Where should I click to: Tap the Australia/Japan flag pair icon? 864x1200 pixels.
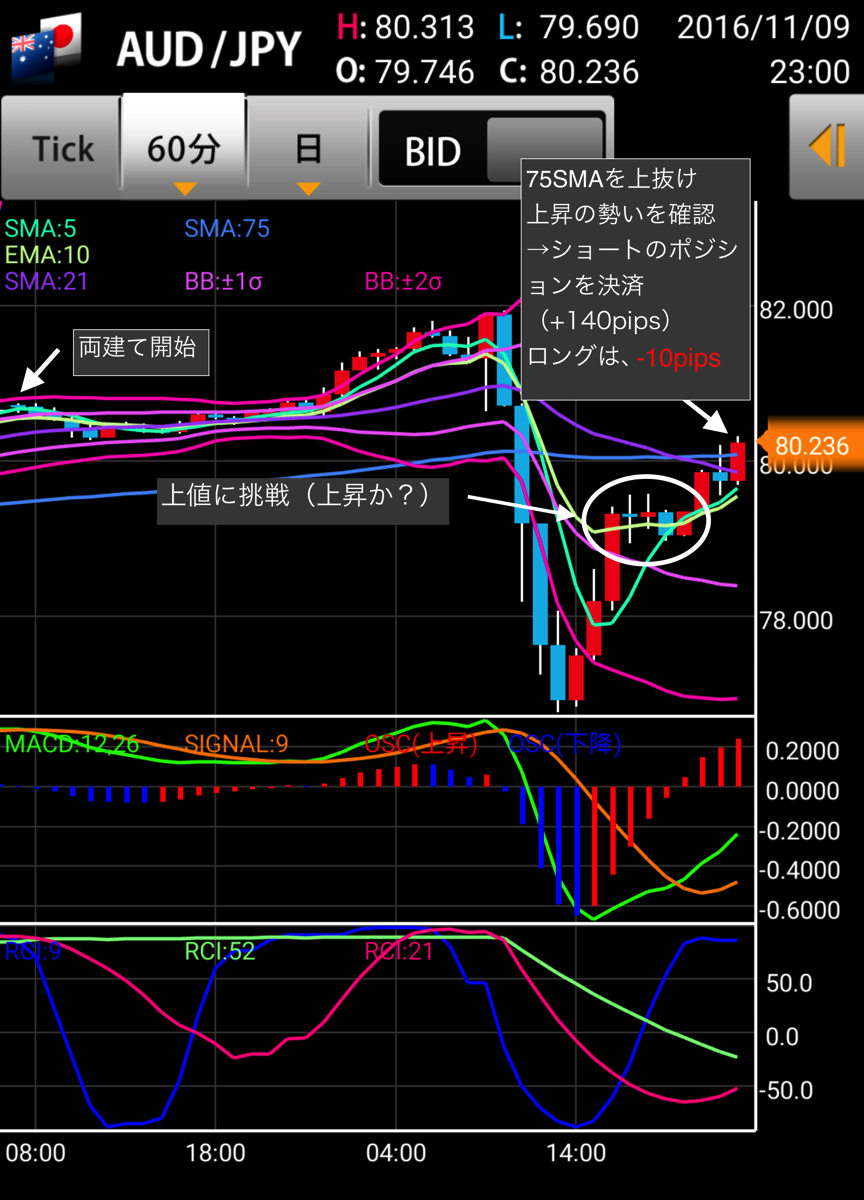[44, 47]
